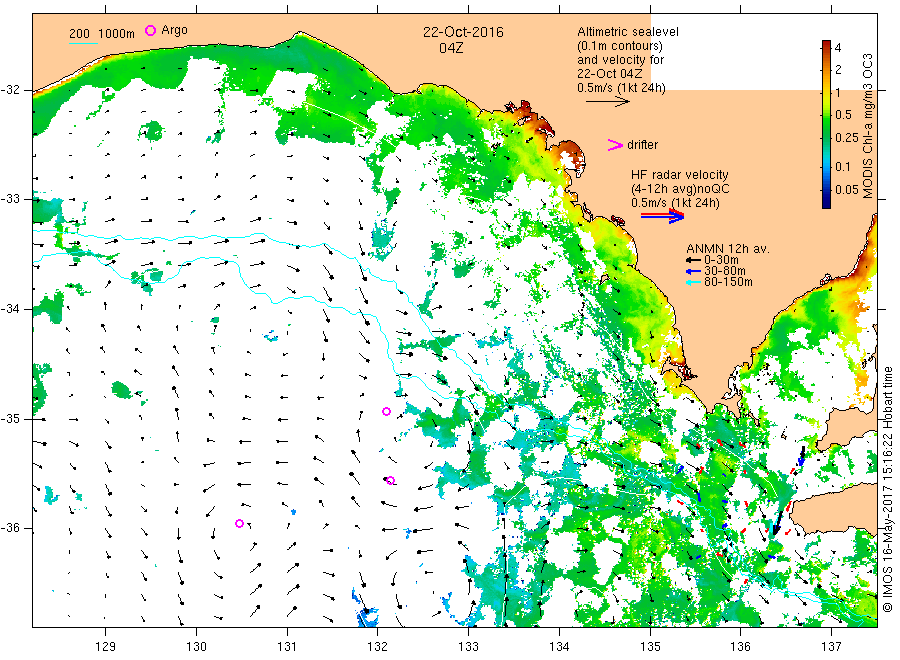
Task: Click the 22-Oct-2016 date title
Action: (463, 32)
